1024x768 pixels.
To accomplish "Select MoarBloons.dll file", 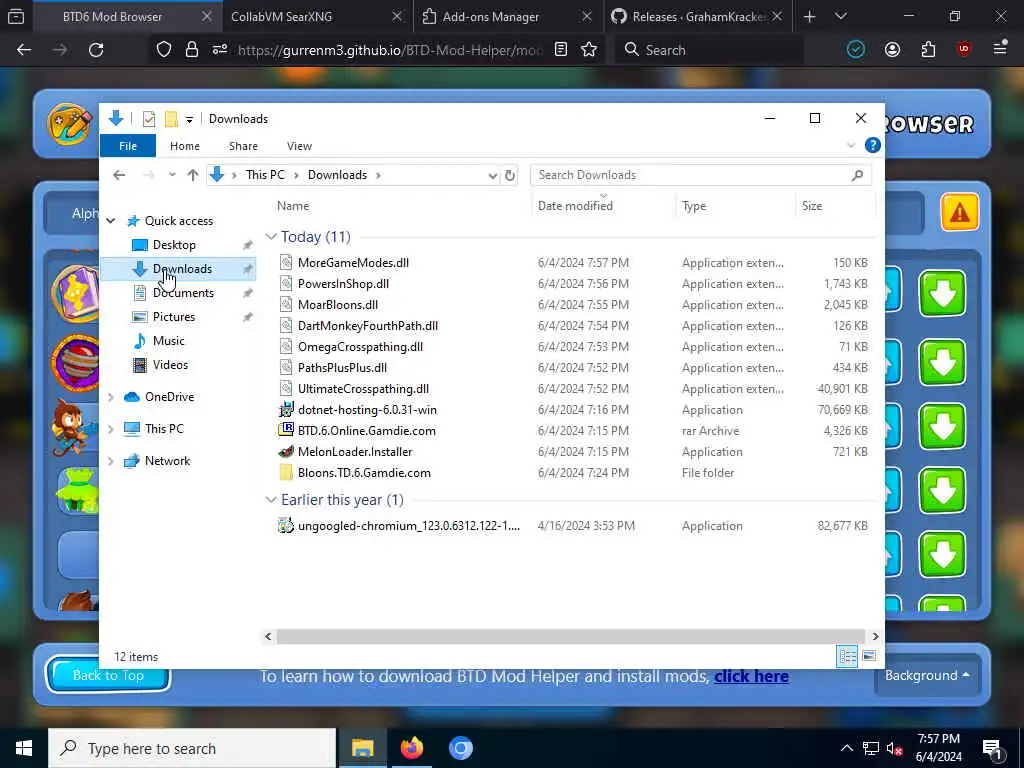I will coord(338,304).
